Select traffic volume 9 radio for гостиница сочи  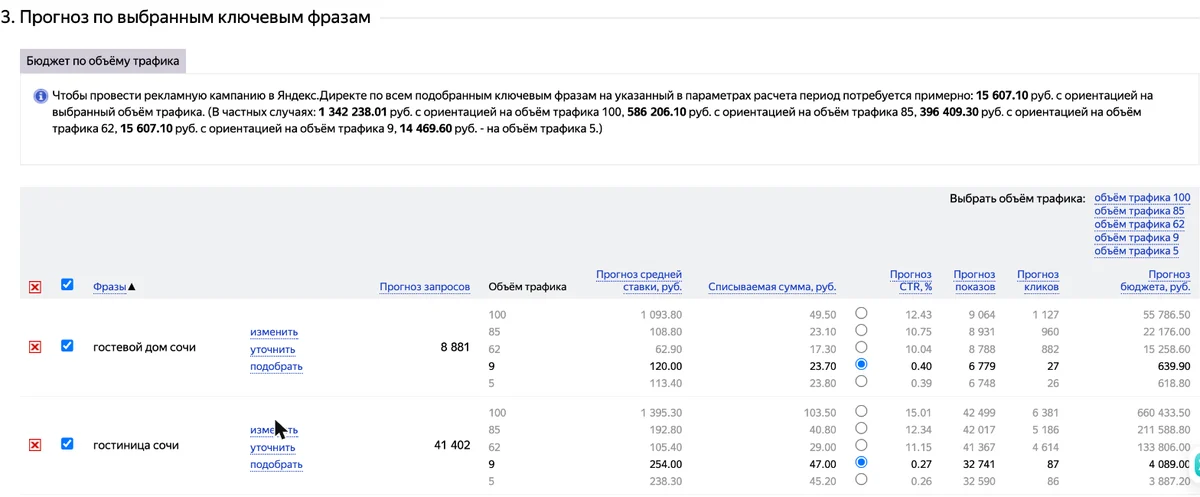point(861,463)
